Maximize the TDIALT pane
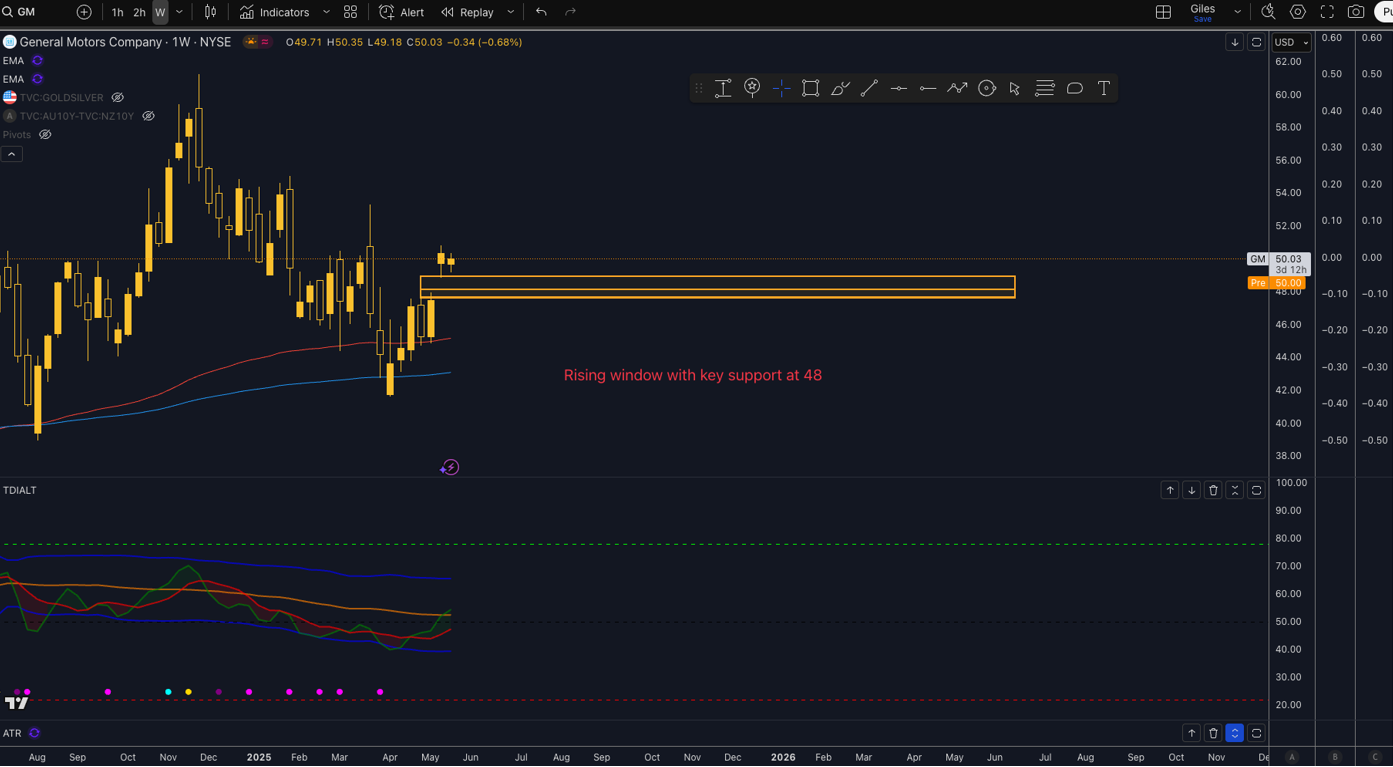 point(1256,490)
